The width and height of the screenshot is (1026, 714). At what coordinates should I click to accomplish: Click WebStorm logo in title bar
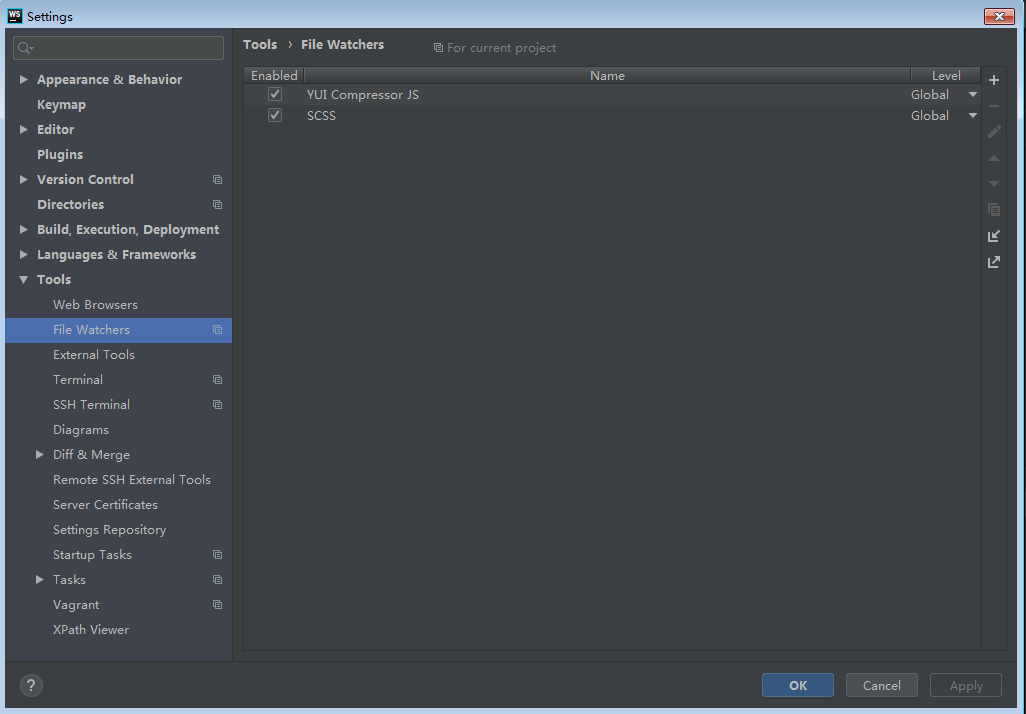(x=15, y=16)
